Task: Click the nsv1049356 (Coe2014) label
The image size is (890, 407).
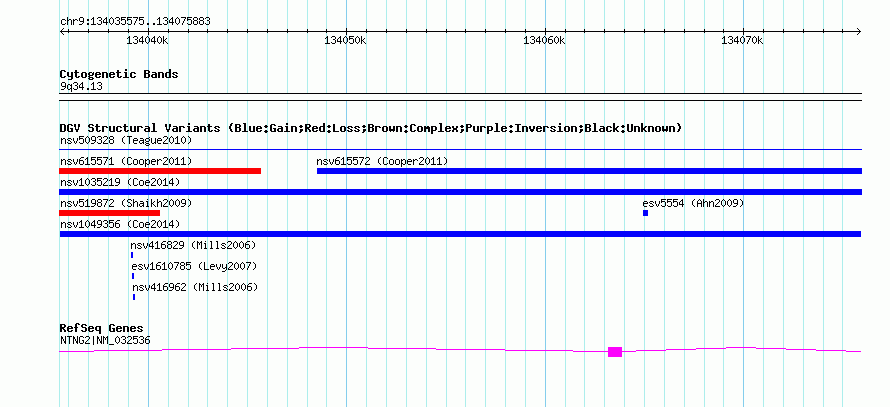Action: tap(120, 224)
